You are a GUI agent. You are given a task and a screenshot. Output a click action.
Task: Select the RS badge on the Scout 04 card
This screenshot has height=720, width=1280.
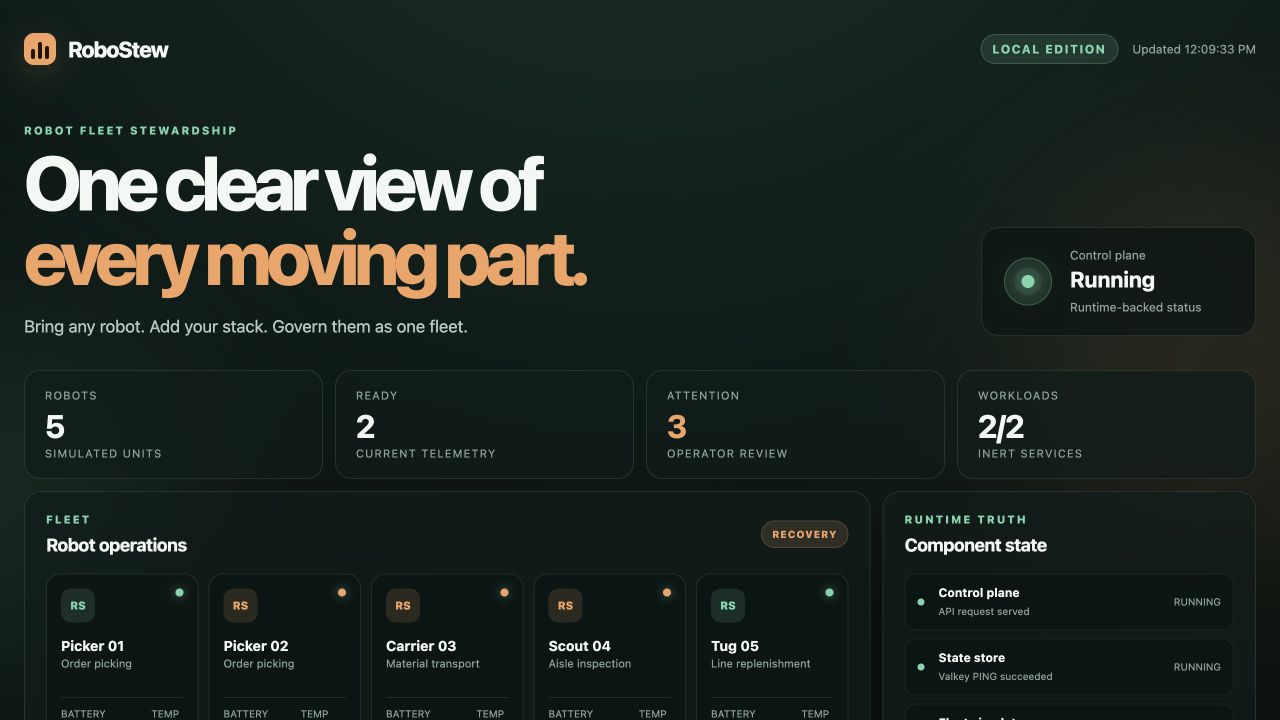[x=565, y=605]
